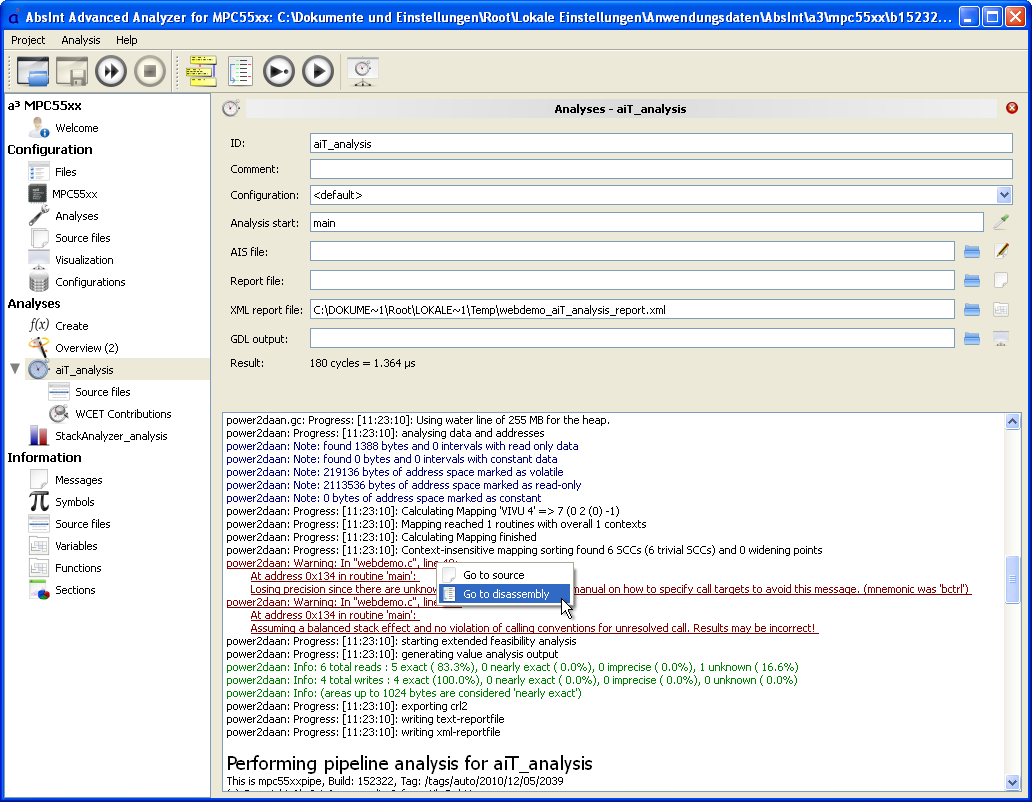Open a project via the toolbar folder icon
The height and width of the screenshot is (802, 1032).
coord(32,71)
